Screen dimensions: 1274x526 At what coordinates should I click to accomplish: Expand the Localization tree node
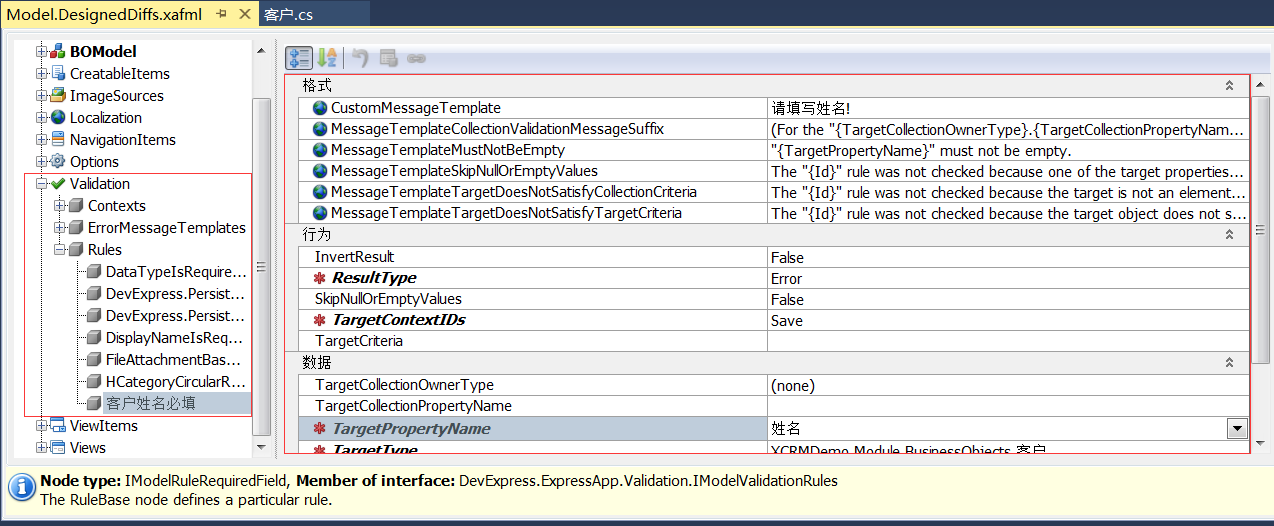pyautogui.click(x=42, y=117)
